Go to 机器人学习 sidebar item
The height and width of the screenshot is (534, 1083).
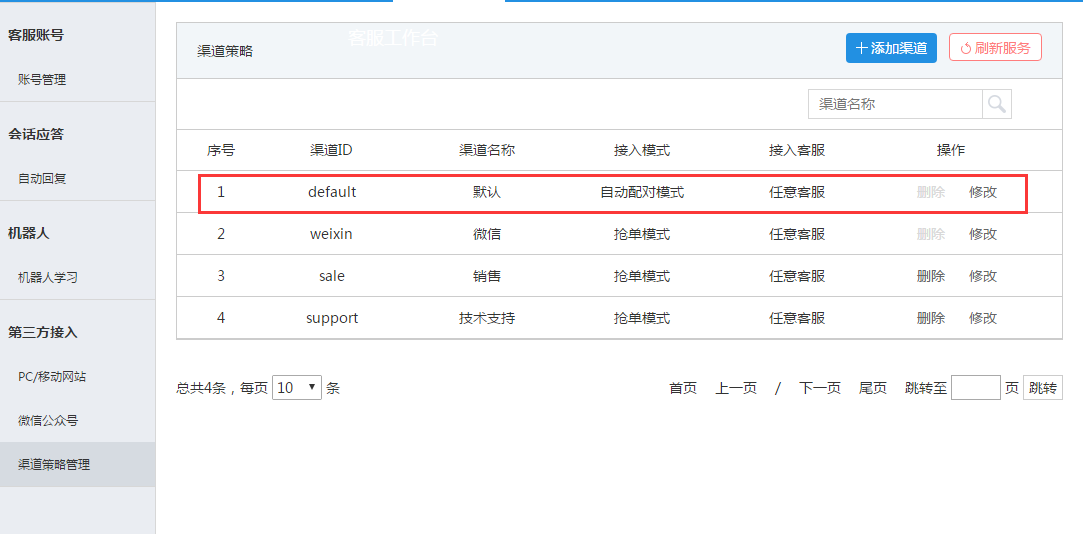48,278
